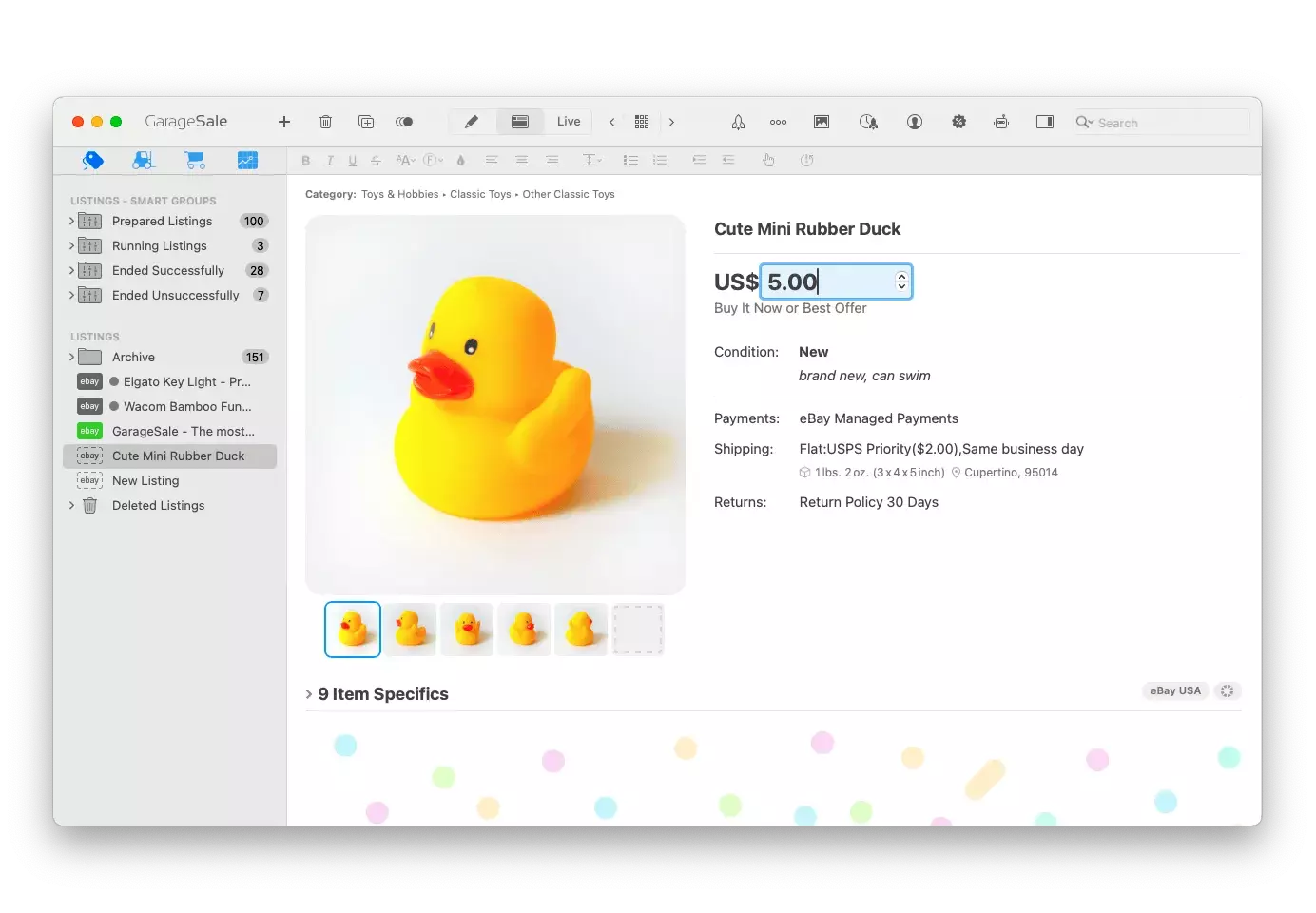
Task: Select the third duck thumbnail image
Action: click(x=467, y=630)
